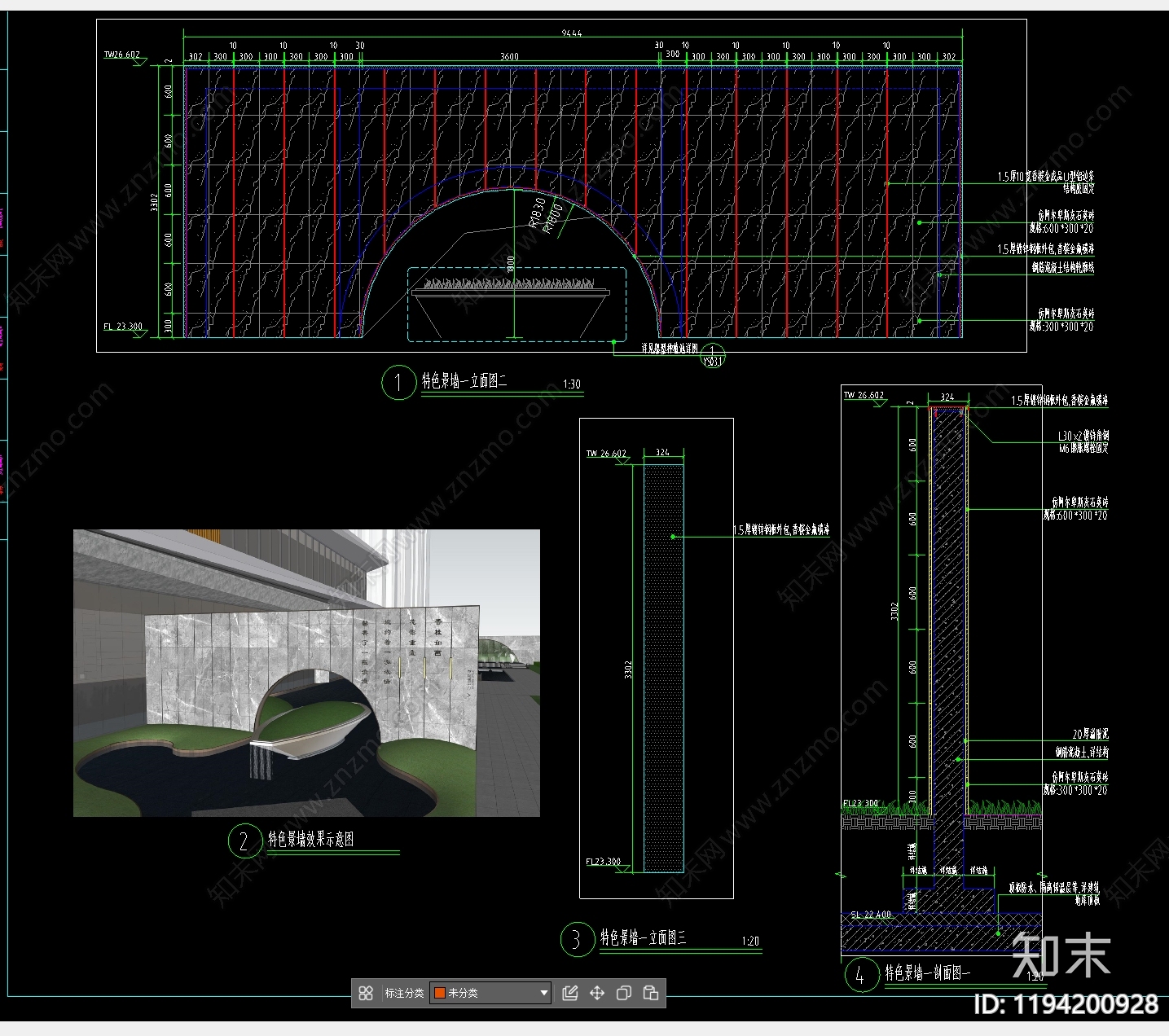Click the four-squares category grid icon

[x=366, y=993]
